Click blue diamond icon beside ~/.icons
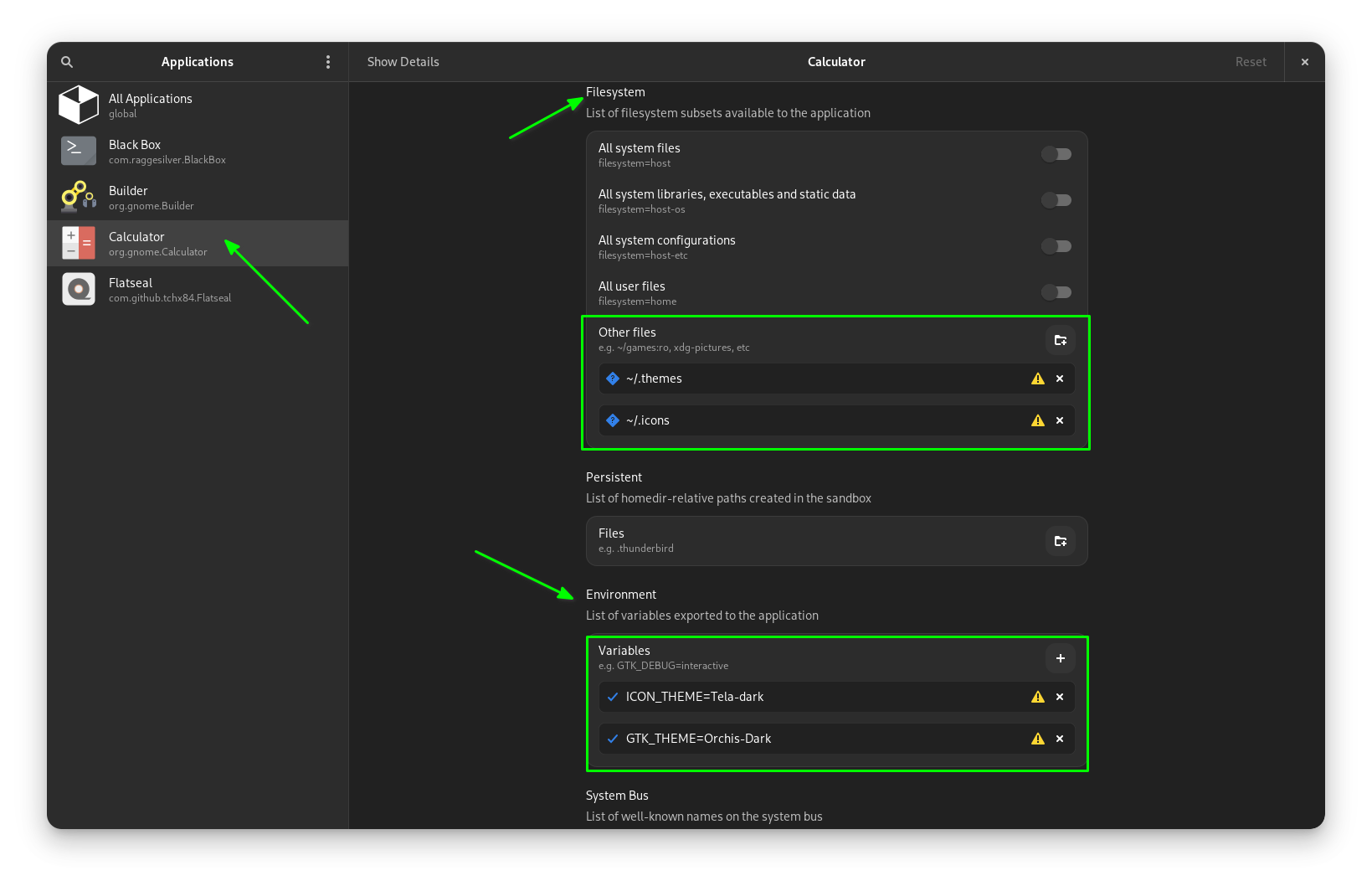 click(613, 420)
